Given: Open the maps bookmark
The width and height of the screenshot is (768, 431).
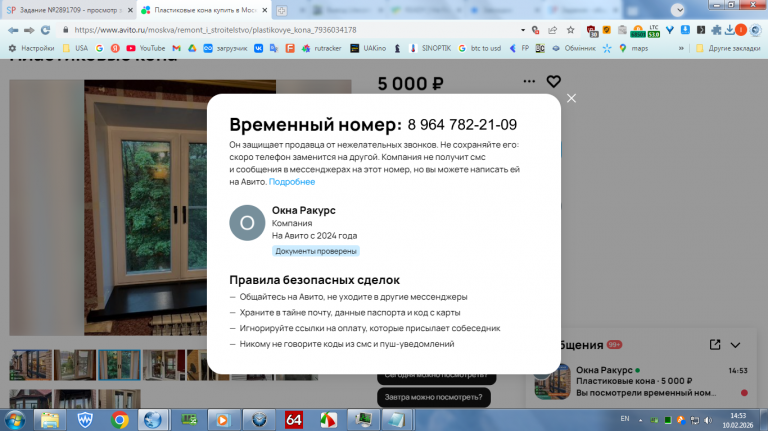Looking at the screenshot, I should click(x=633, y=48).
